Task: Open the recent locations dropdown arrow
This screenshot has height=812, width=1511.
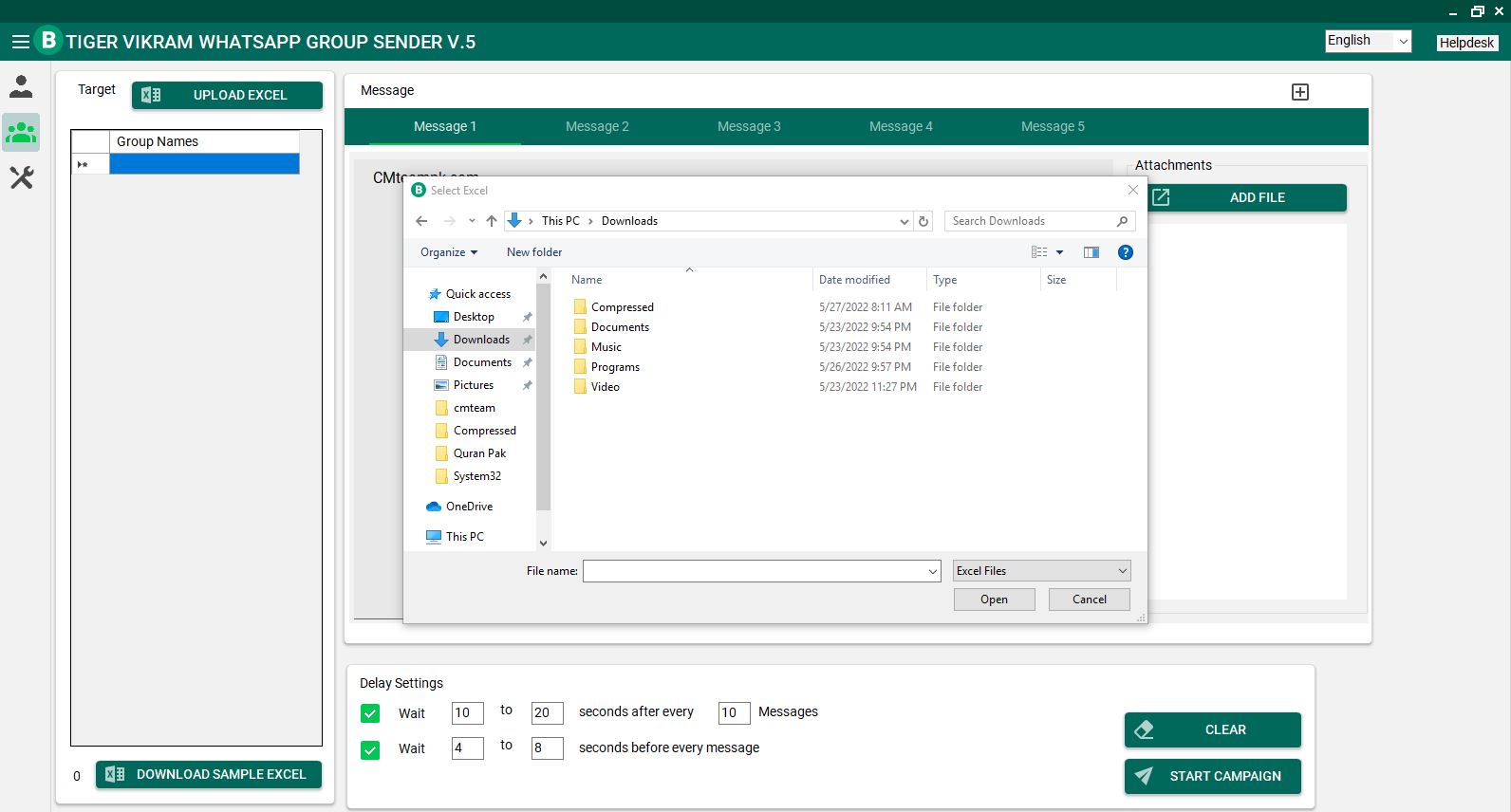Action: point(472,221)
